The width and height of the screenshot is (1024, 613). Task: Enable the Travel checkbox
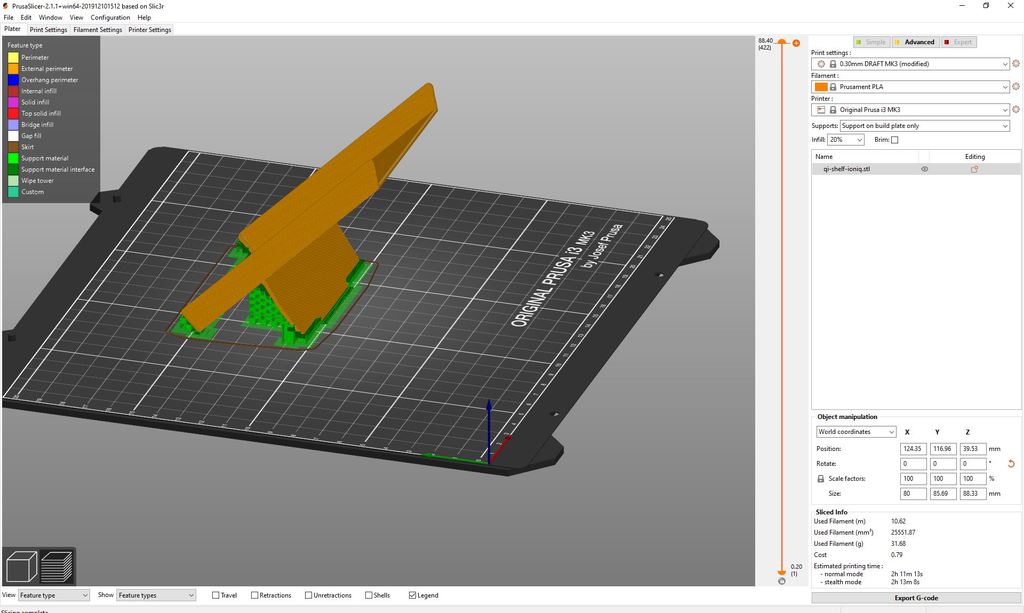coord(216,595)
